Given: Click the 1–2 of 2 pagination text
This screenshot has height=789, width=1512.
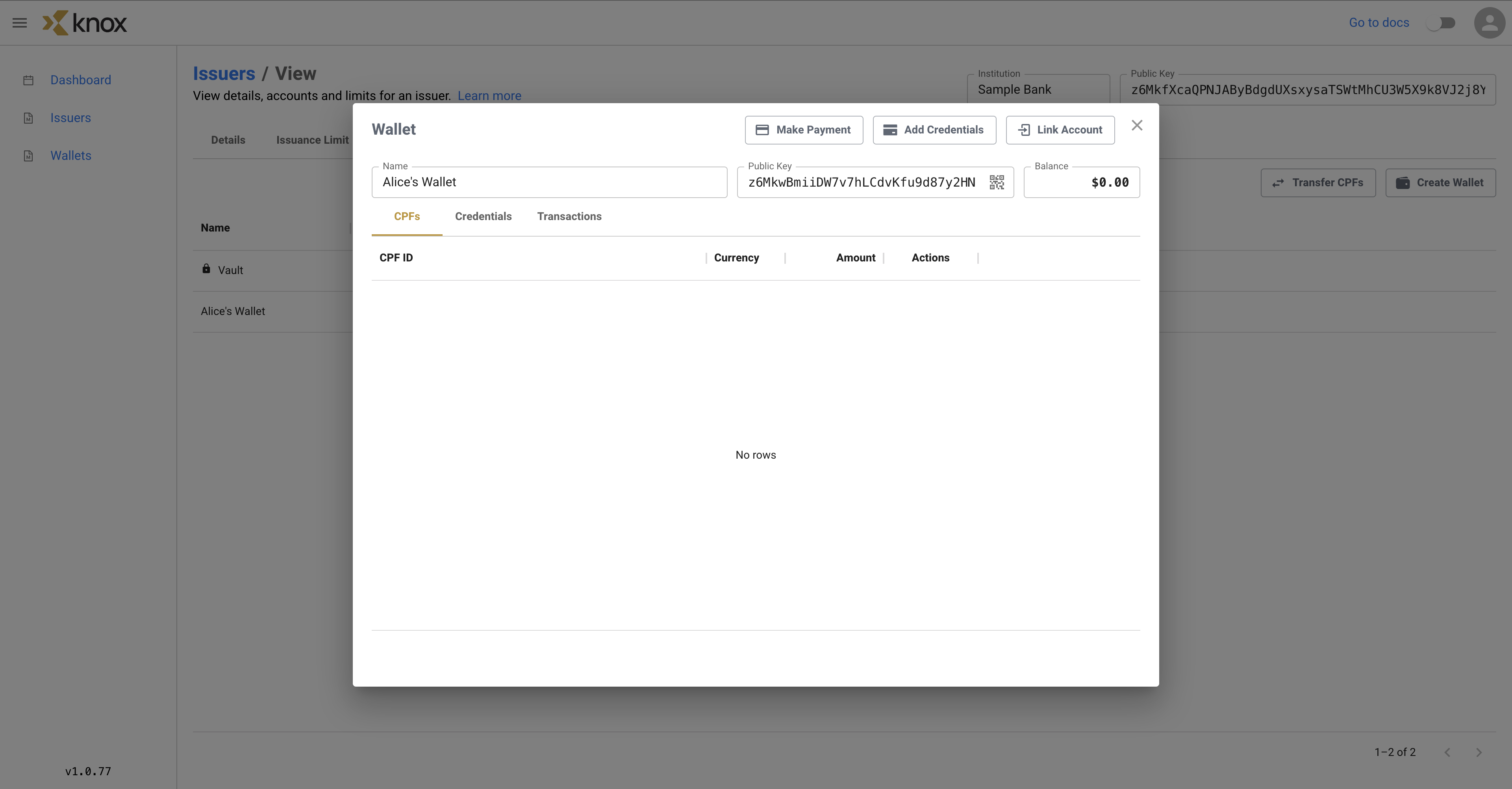Looking at the screenshot, I should pos(1395,752).
